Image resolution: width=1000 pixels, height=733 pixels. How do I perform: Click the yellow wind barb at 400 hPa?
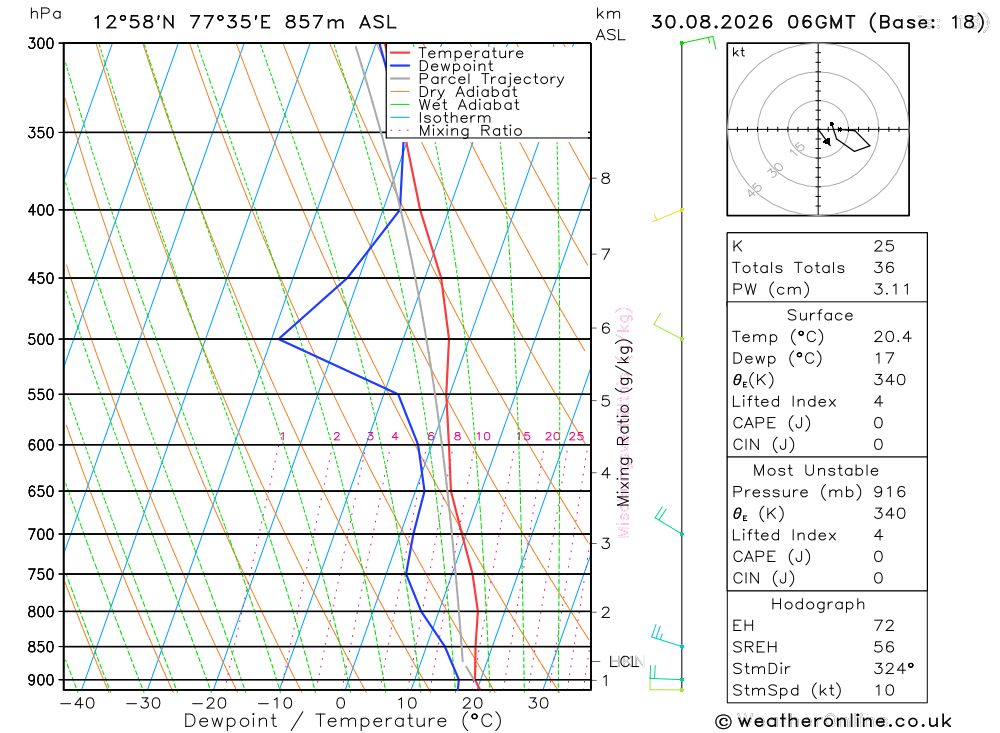tap(668, 215)
